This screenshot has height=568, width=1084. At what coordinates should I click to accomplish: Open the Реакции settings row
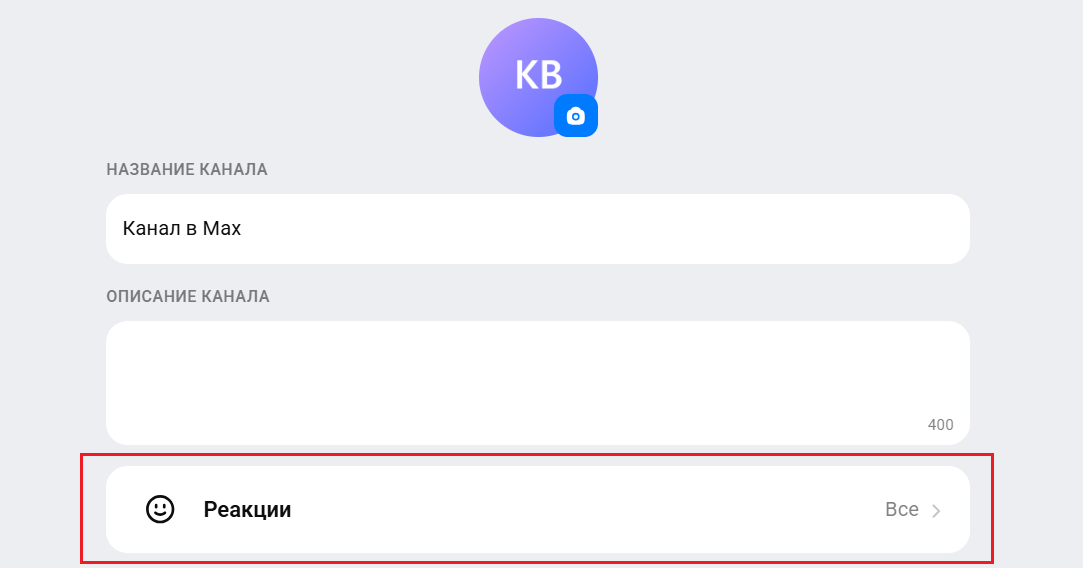click(x=538, y=509)
